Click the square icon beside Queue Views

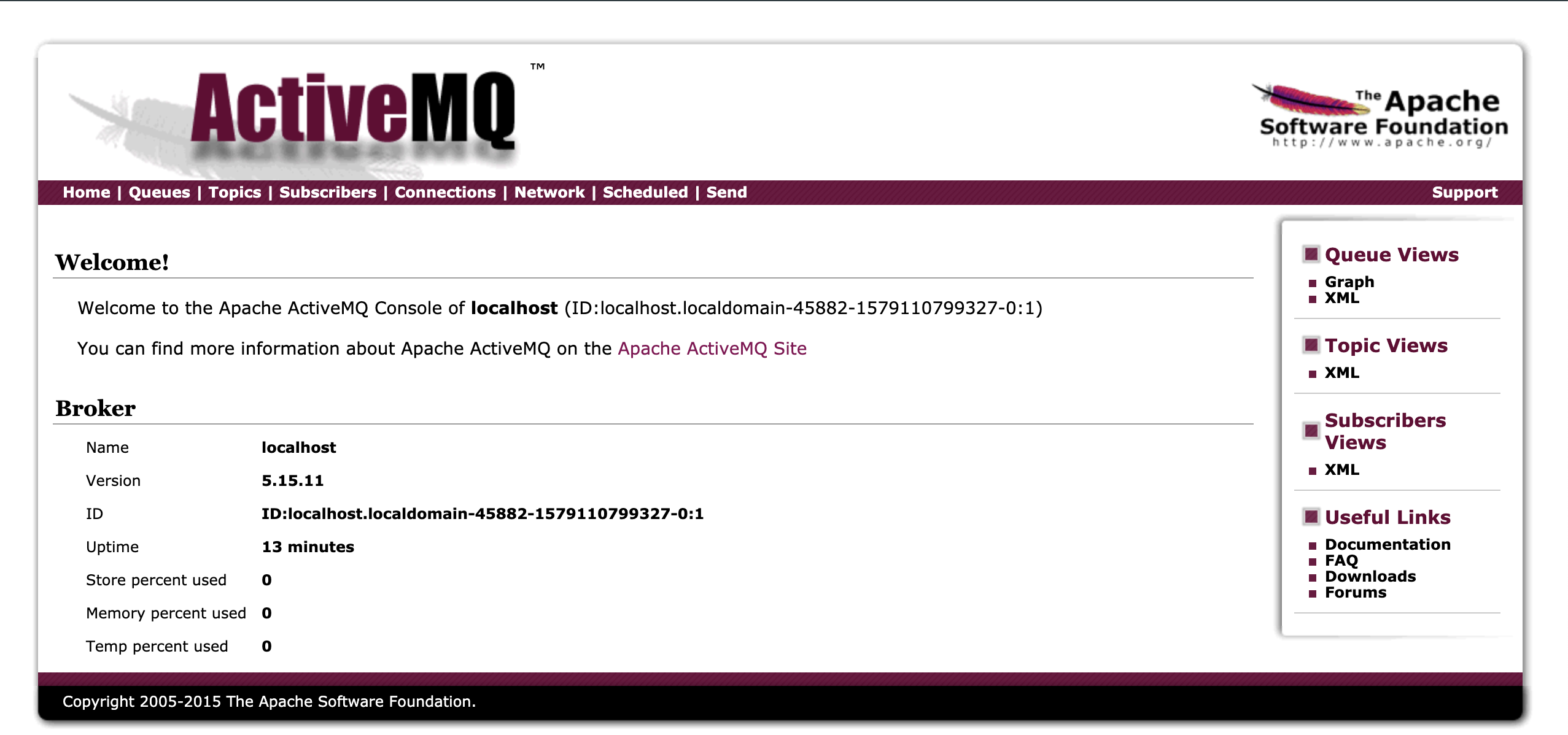click(x=1311, y=254)
